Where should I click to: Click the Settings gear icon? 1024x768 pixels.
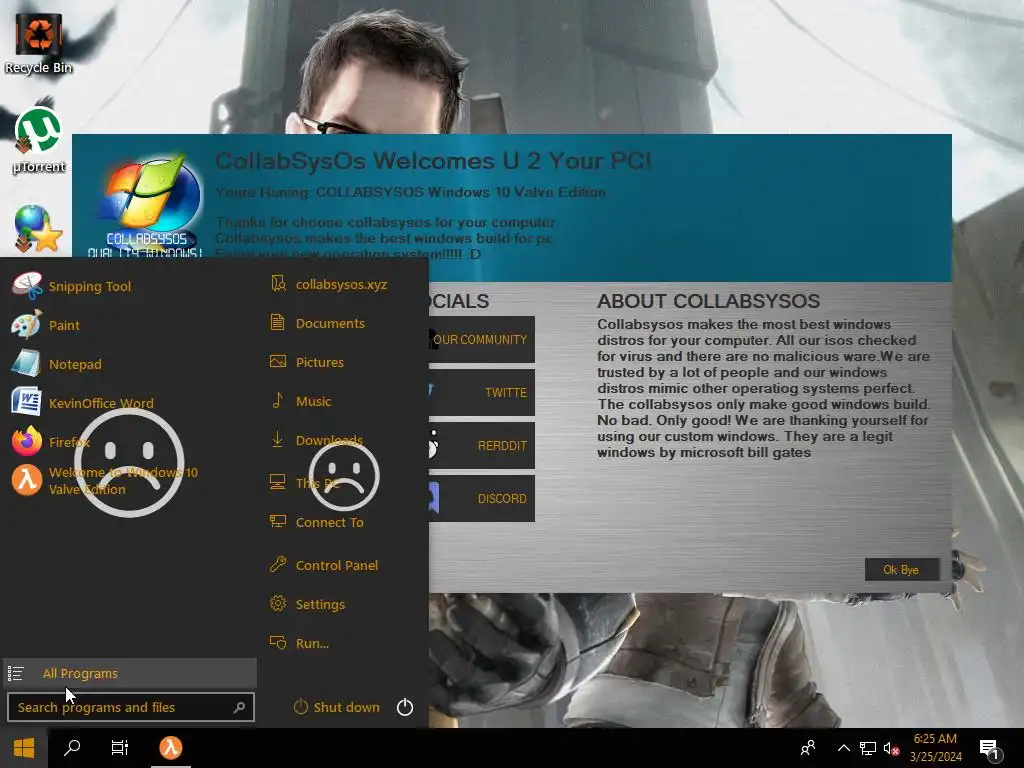click(x=278, y=603)
